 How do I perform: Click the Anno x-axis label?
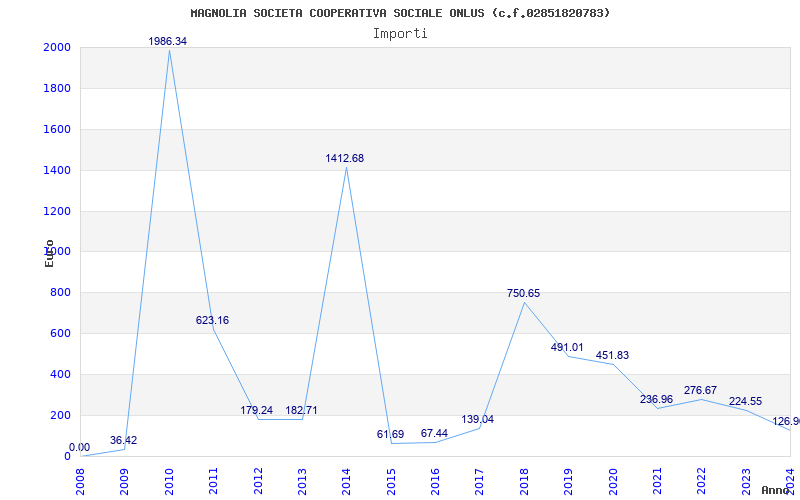click(776, 490)
